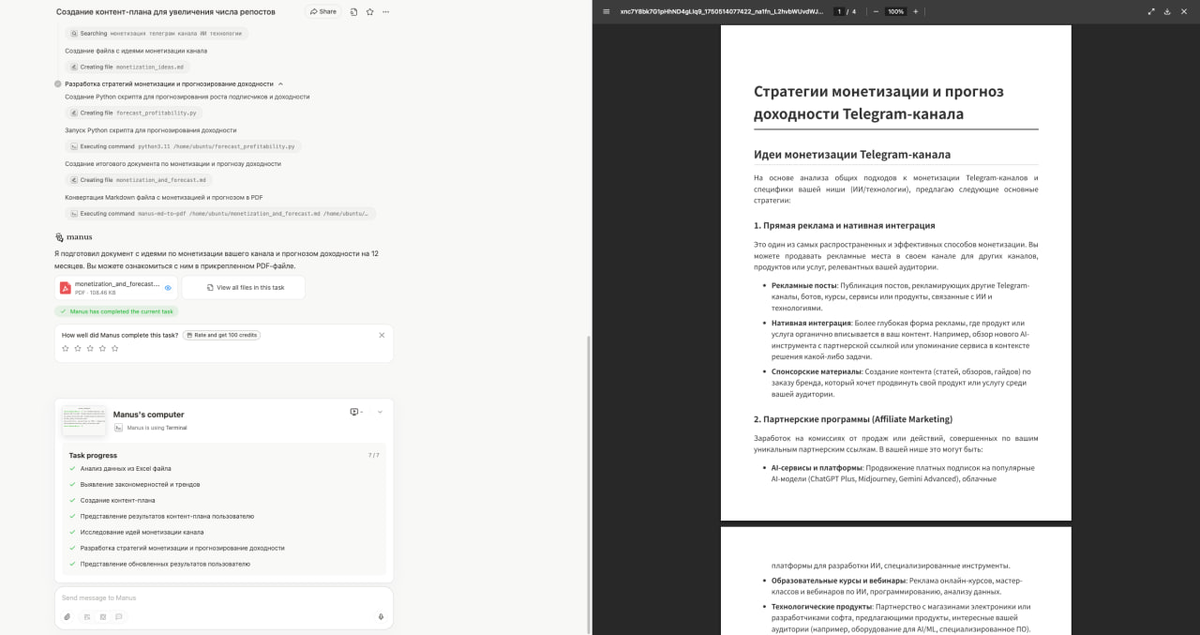
Task: Click the PDF current page number field
Action: pos(839,12)
